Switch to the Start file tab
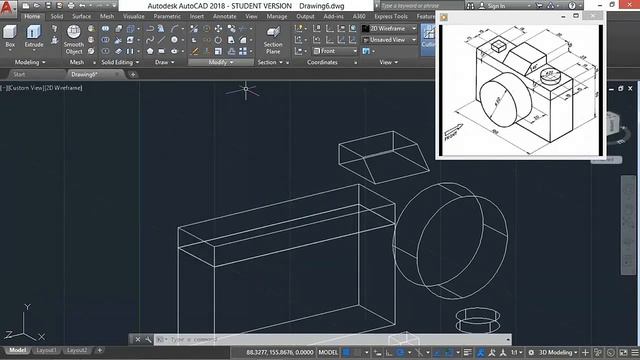Screen dimensions: 640x360 (19, 75)
